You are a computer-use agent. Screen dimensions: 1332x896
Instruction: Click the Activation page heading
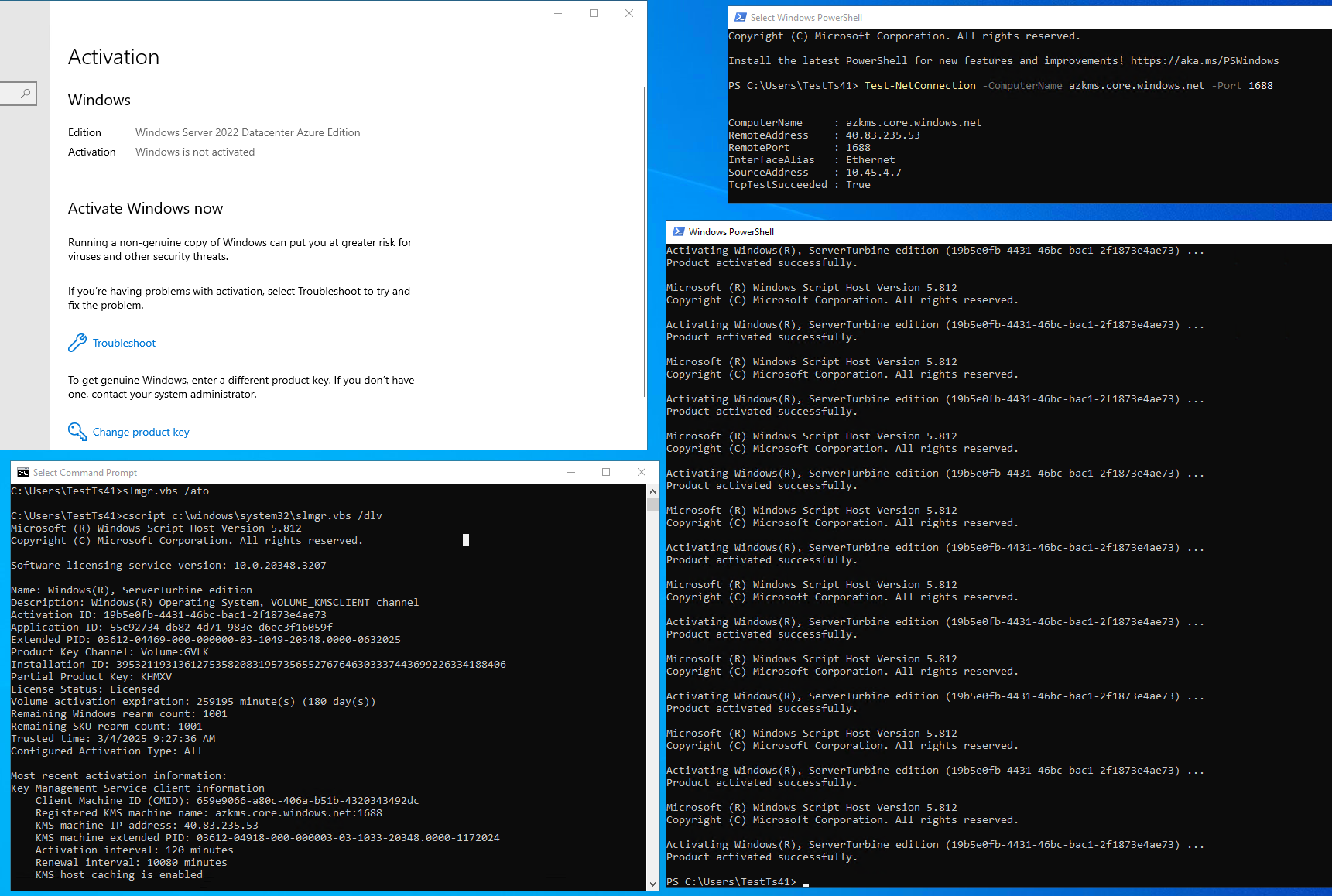(114, 56)
